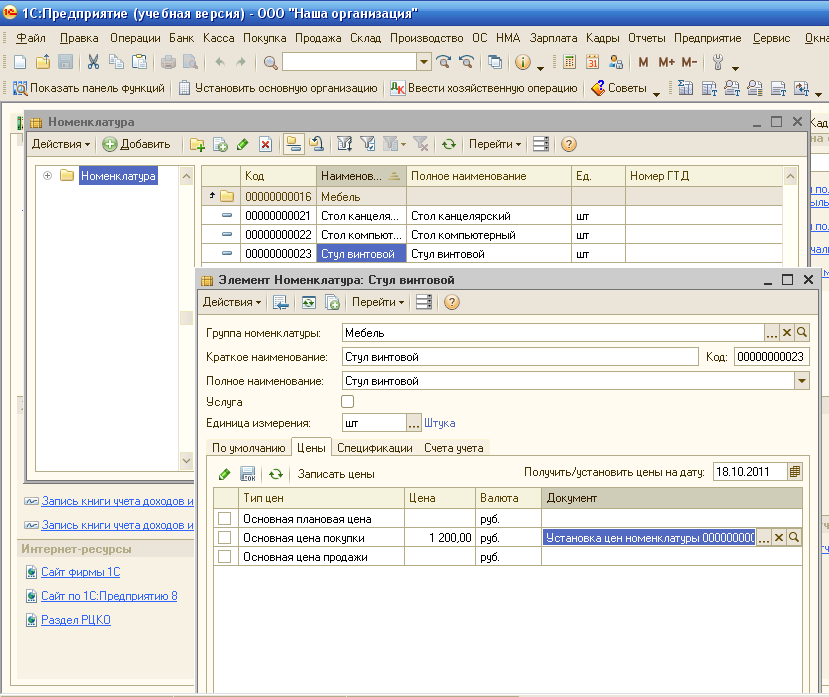Screen dimensions: 829x697
Task: Open the Банк menu
Action: click(x=181, y=38)
